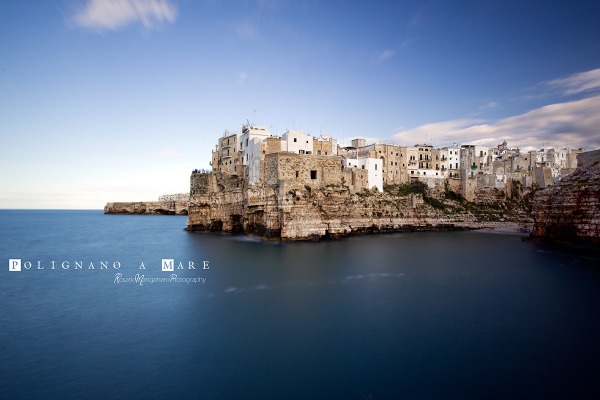This screenshot has height=400, width=600.
Task: Click the tall stone tower building on cliff
Action: click(228, 152)
